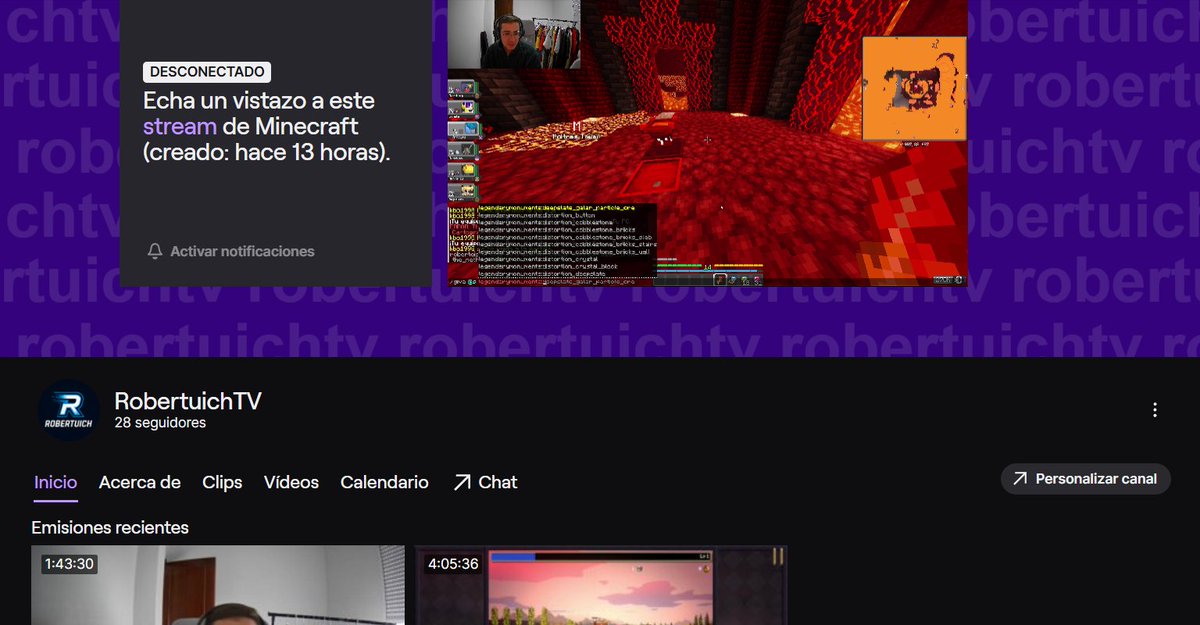Click the Emisiones recientes heading
The height and width of the screenshot is (625, 1200).
(x=110, y=527)
